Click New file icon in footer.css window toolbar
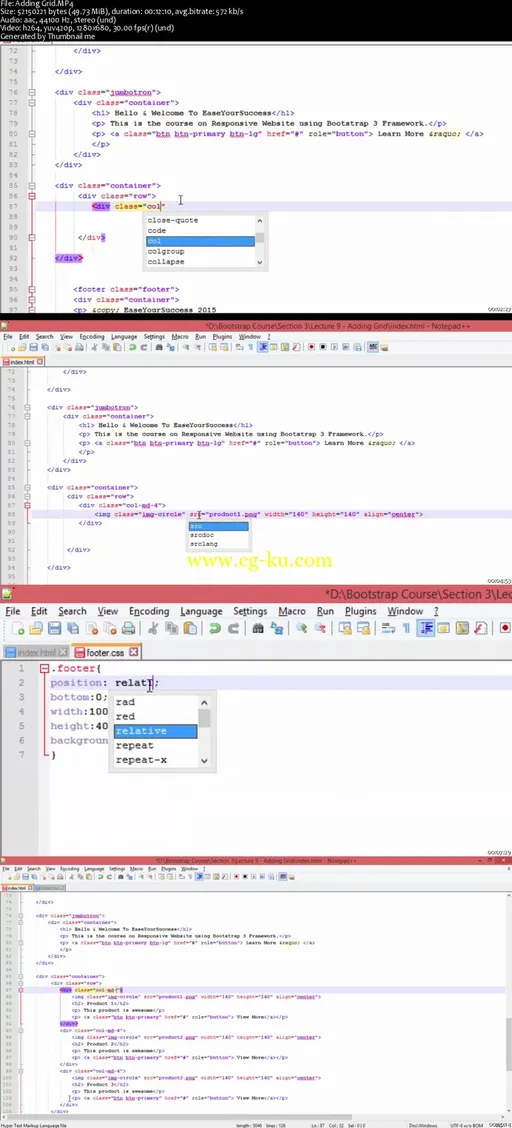This screenshot has width=512, height=1128. coord(18,629)
